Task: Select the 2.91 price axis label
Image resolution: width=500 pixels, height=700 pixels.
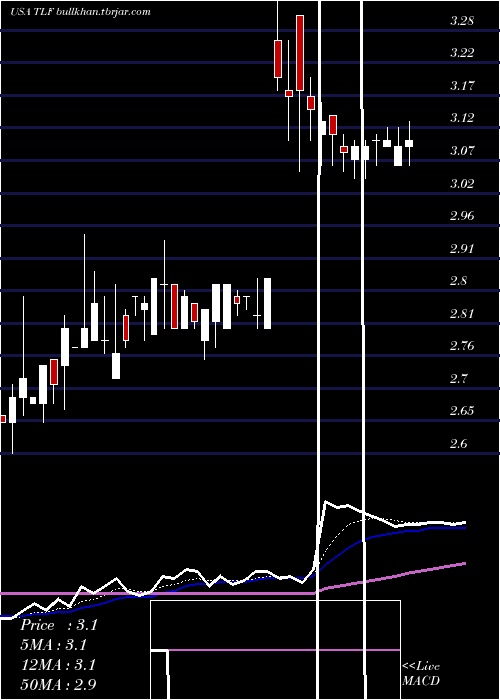Action: coord(462,248)
